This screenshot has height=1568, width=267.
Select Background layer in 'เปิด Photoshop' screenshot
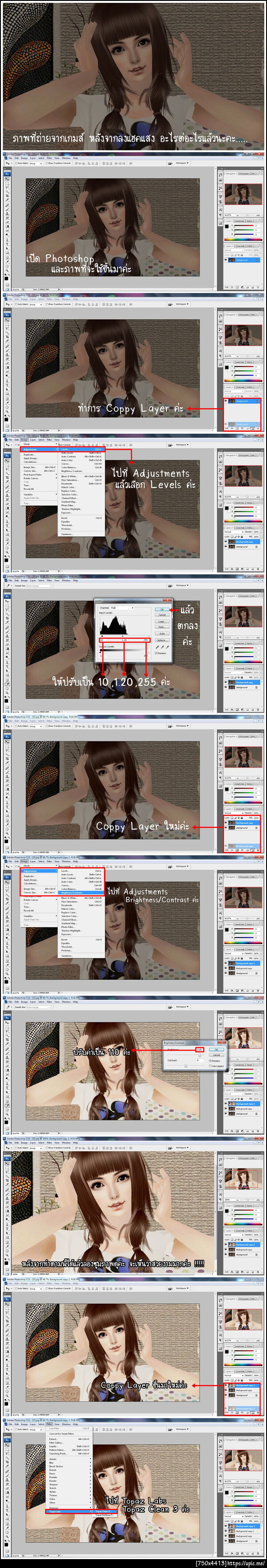point(244,260)
